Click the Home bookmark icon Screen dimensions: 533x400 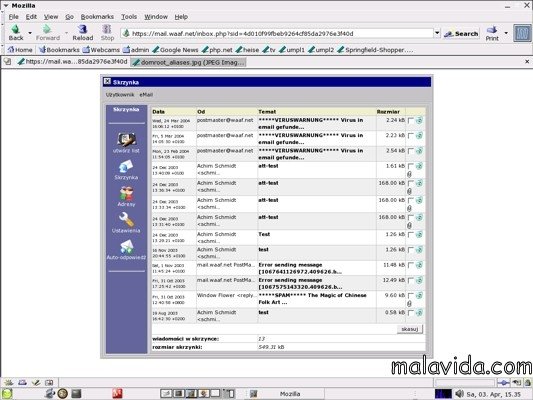(11, 50)
